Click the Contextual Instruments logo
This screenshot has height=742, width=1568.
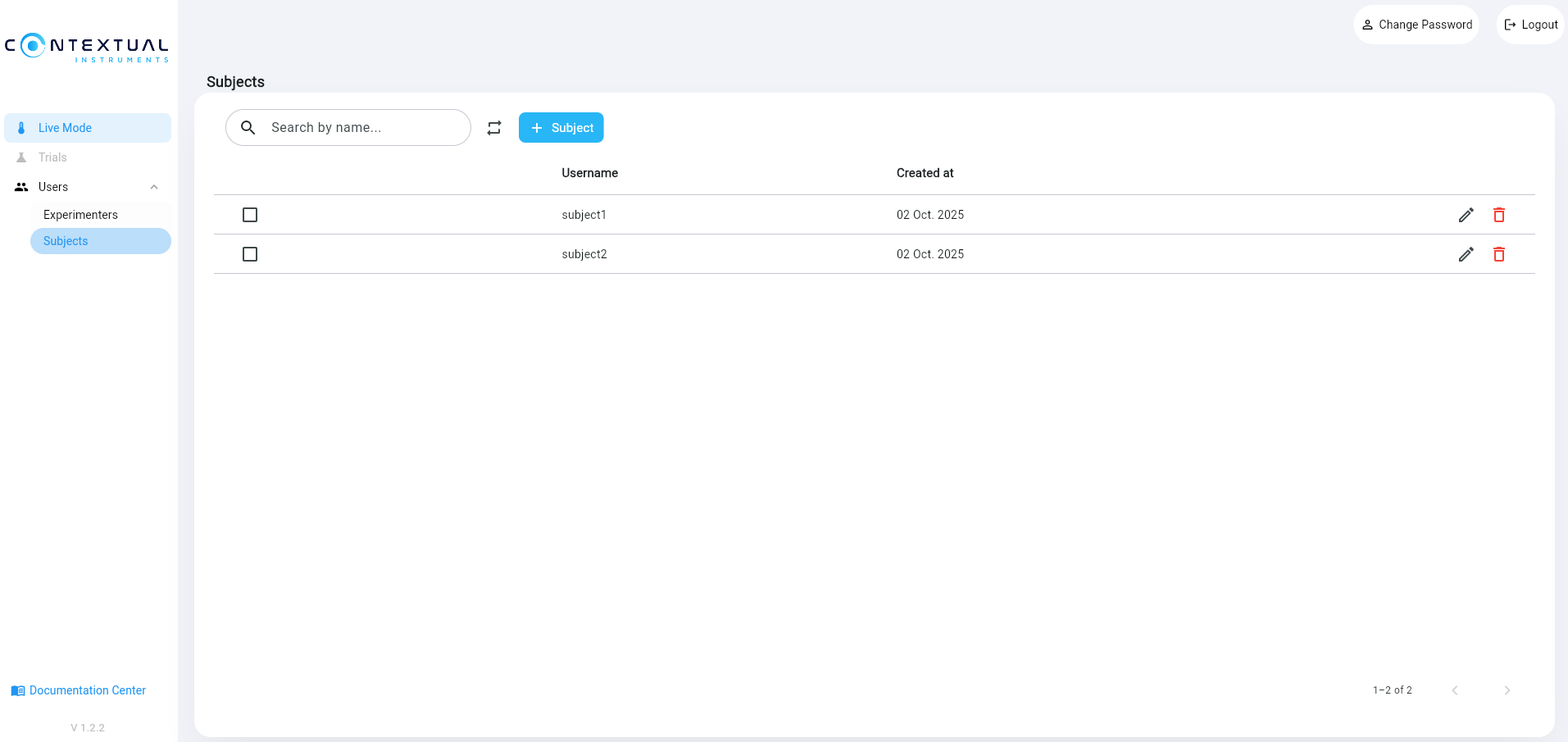click(87, 48)
